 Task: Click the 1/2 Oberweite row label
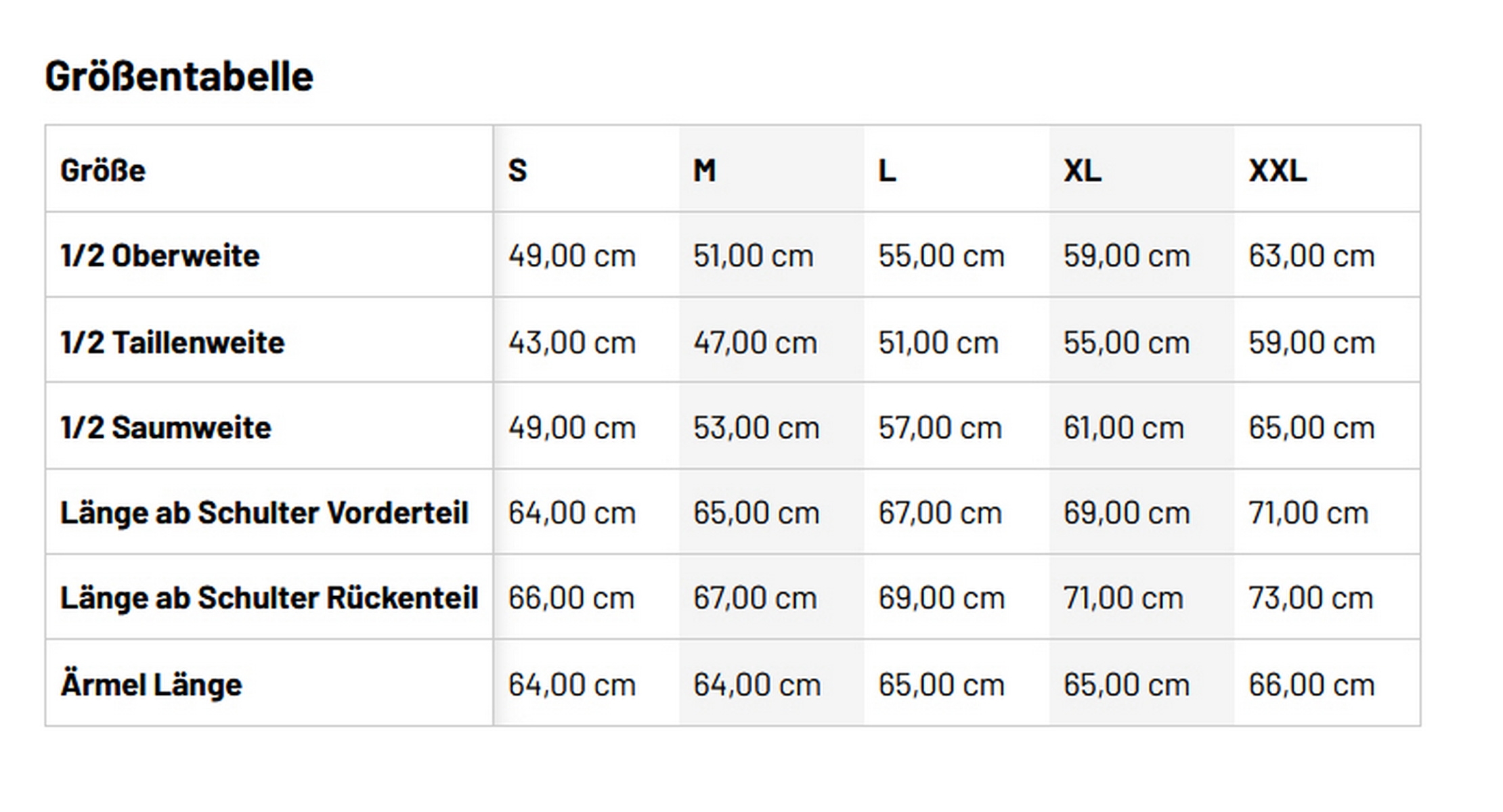point(160,256)
